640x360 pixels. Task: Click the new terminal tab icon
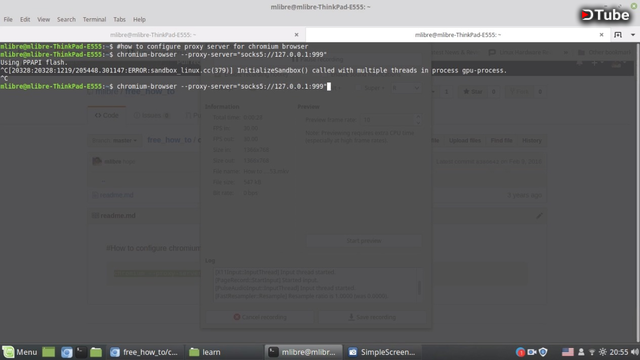(x=618, y=35)
